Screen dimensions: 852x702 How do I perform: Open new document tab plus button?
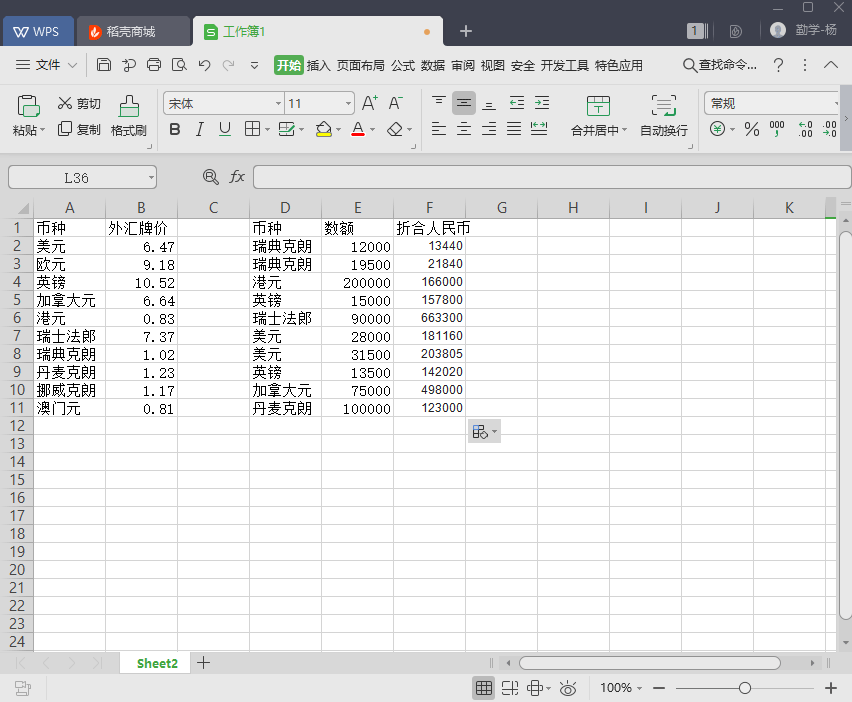point(466,31)
